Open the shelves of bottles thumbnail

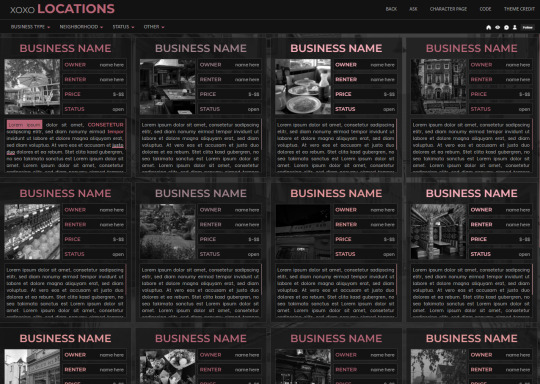32,232
